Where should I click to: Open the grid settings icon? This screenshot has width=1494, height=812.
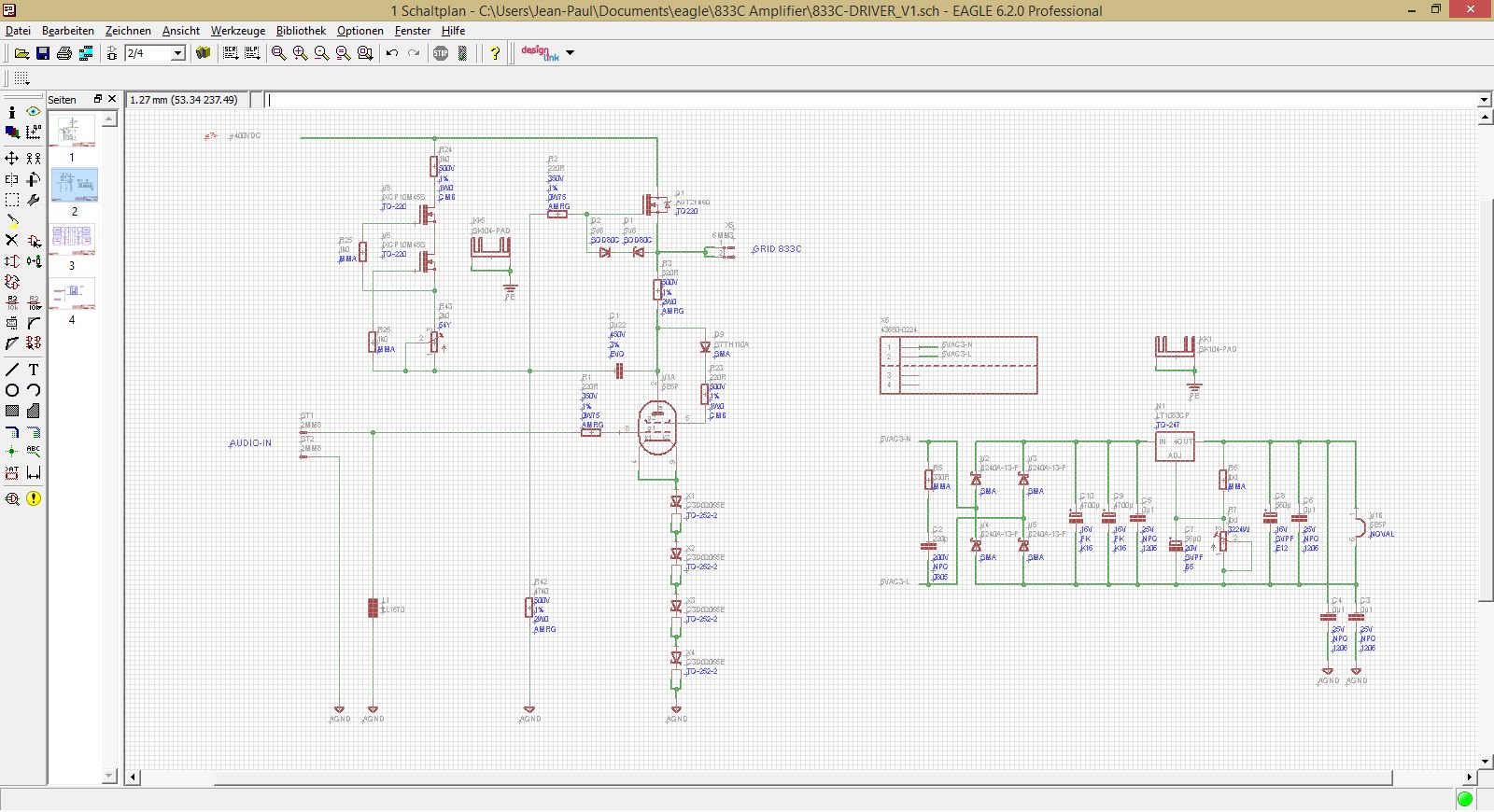pyautogui.click(x=21, y=78)
